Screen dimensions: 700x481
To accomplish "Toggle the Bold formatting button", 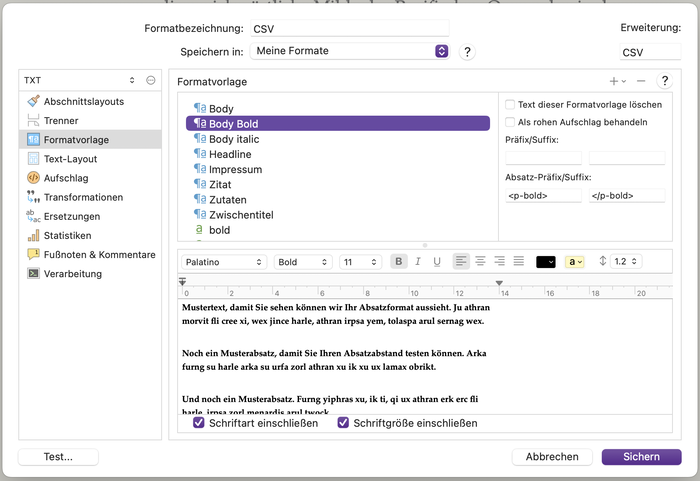I will click(x=399, y=261).
